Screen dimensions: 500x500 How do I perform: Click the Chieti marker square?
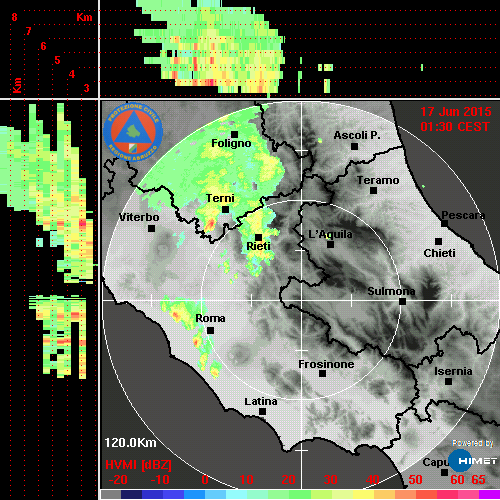[x=439, y=241]
